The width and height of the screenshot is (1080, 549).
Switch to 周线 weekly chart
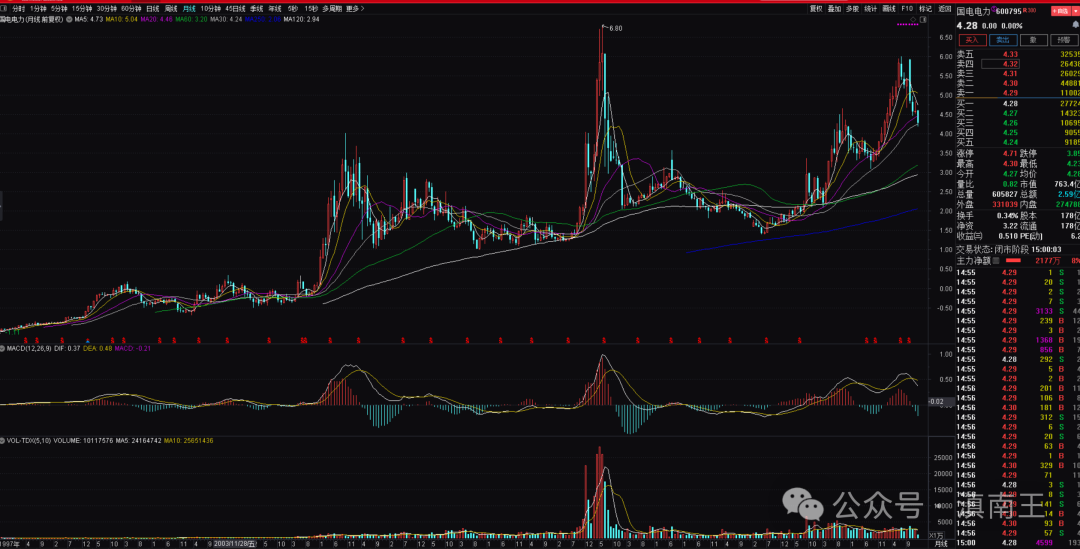pyautogui.click(x=171, y=9)
